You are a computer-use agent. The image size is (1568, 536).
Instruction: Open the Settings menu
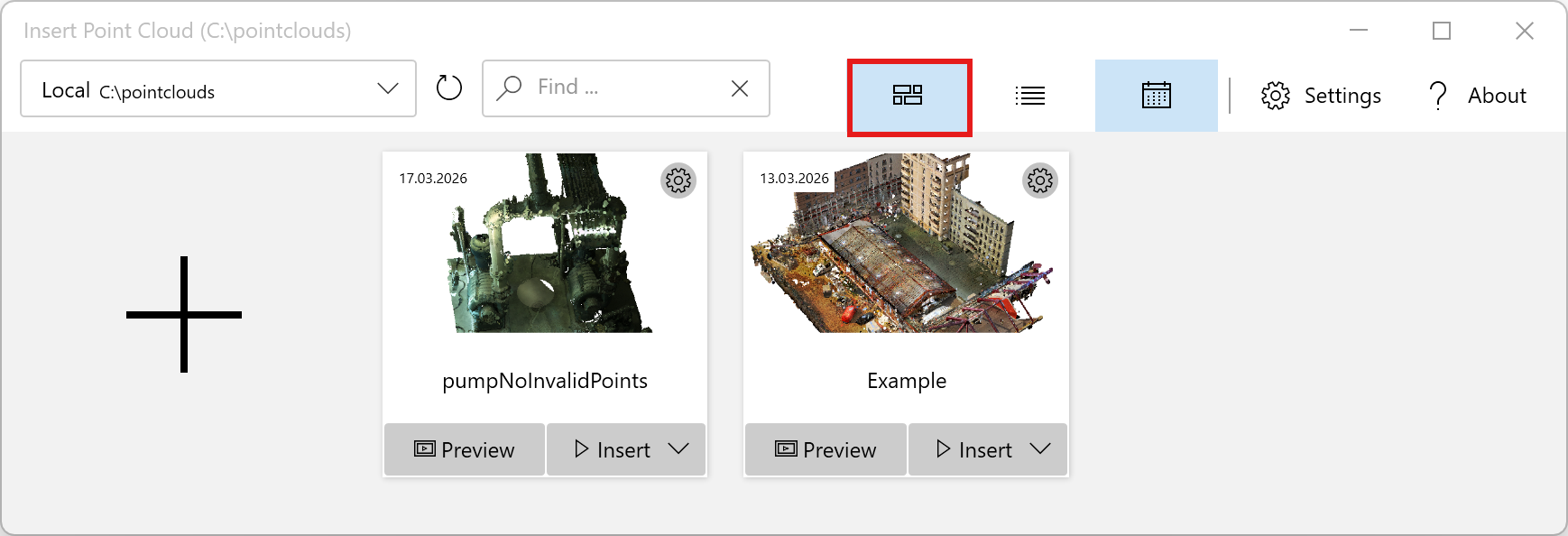1321,96
